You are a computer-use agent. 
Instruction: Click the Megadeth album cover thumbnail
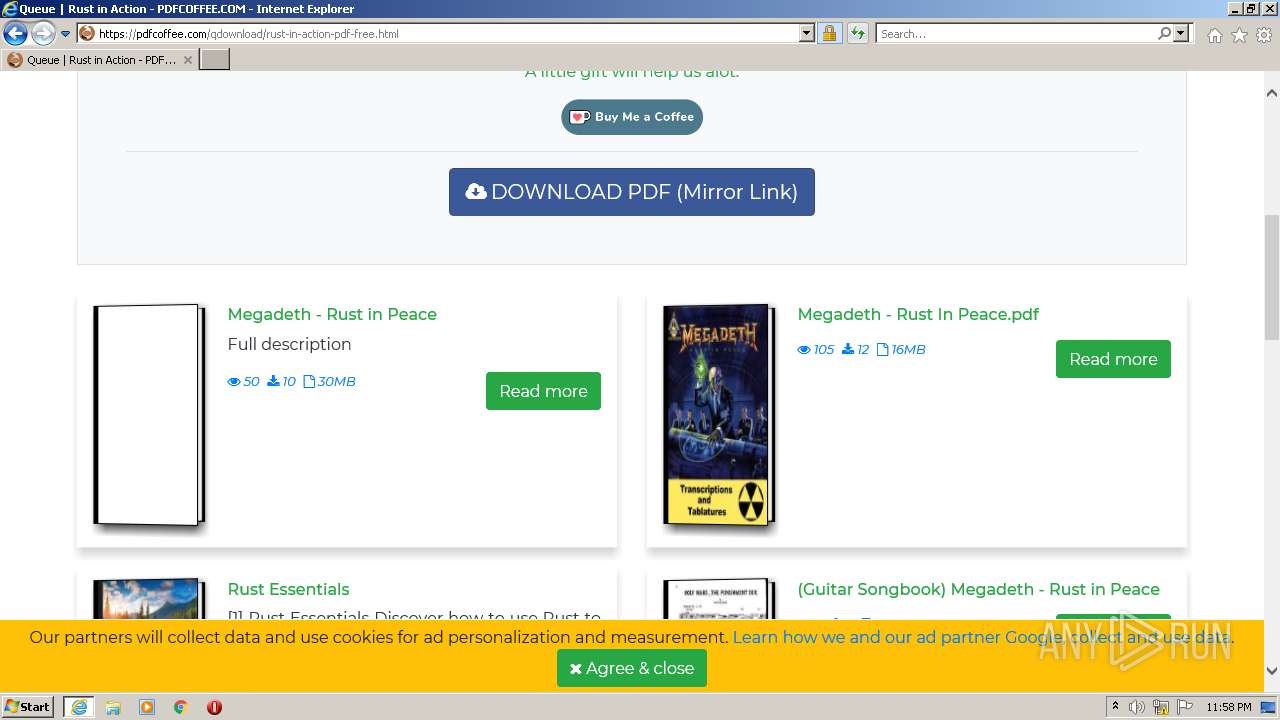pos(719,415)
